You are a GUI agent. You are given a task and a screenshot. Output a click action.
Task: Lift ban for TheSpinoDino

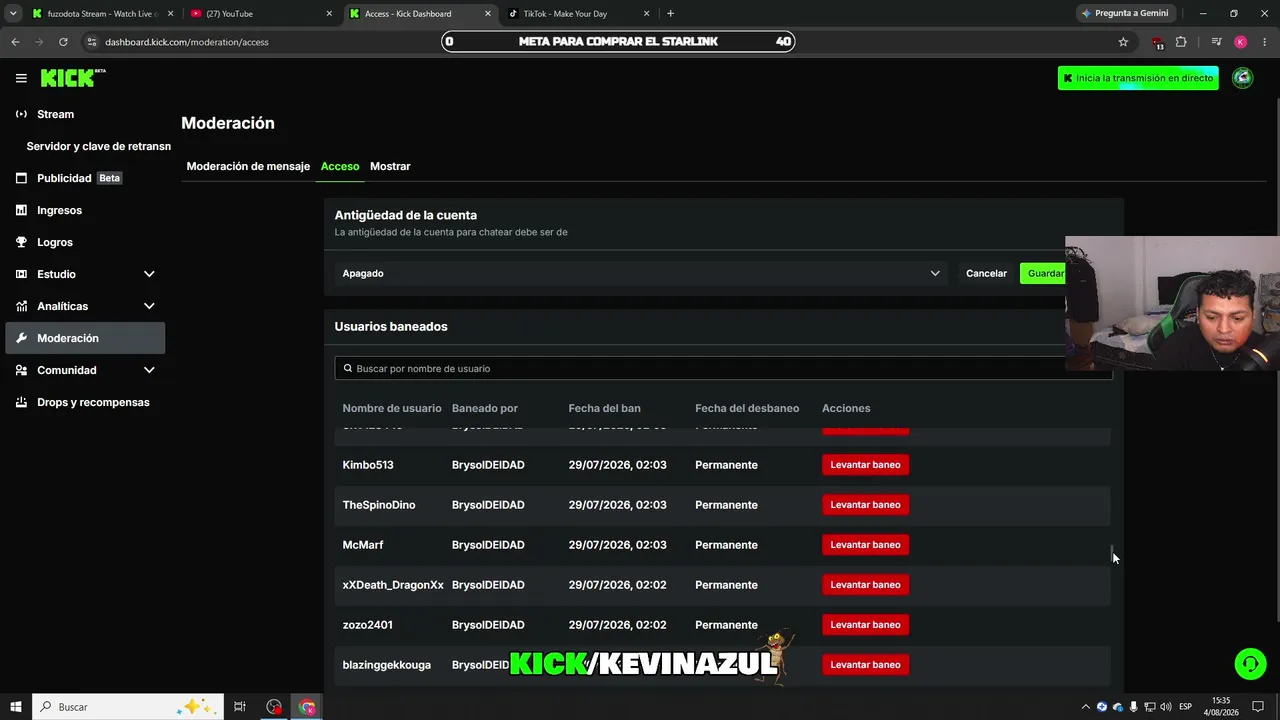[865, 505]
